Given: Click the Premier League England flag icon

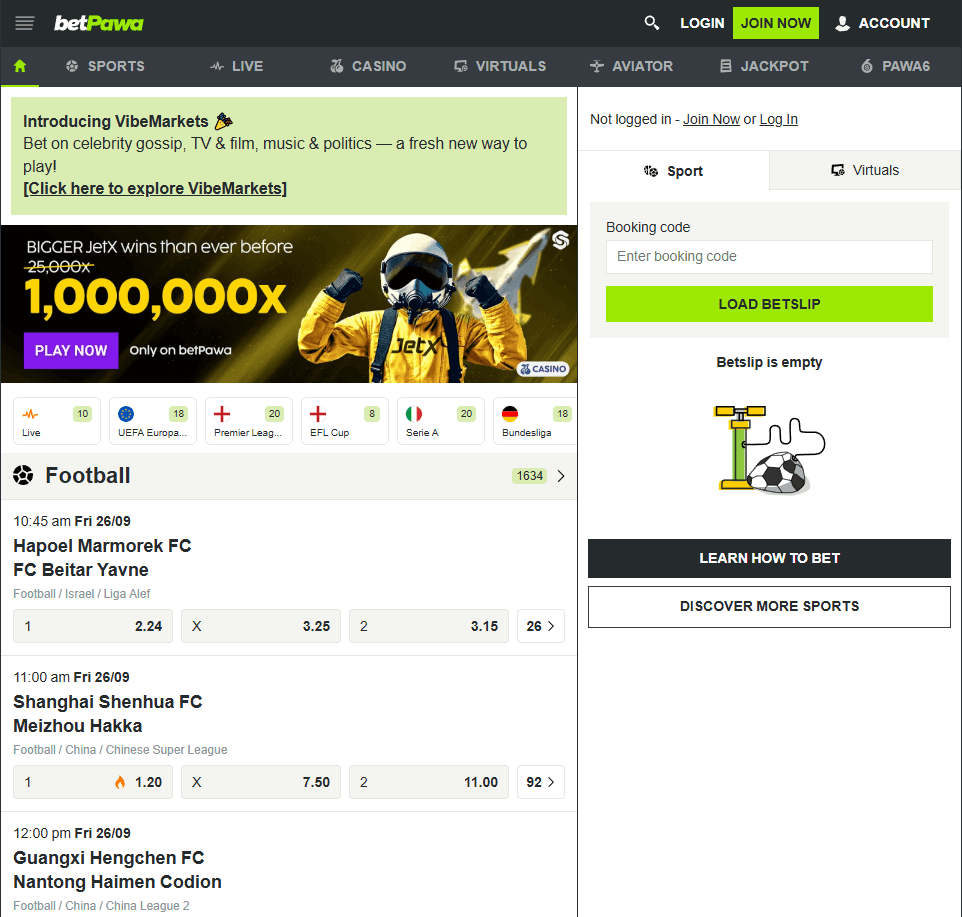Looking at the screenshot, I should pyautogui.click(x=222, y=414).
